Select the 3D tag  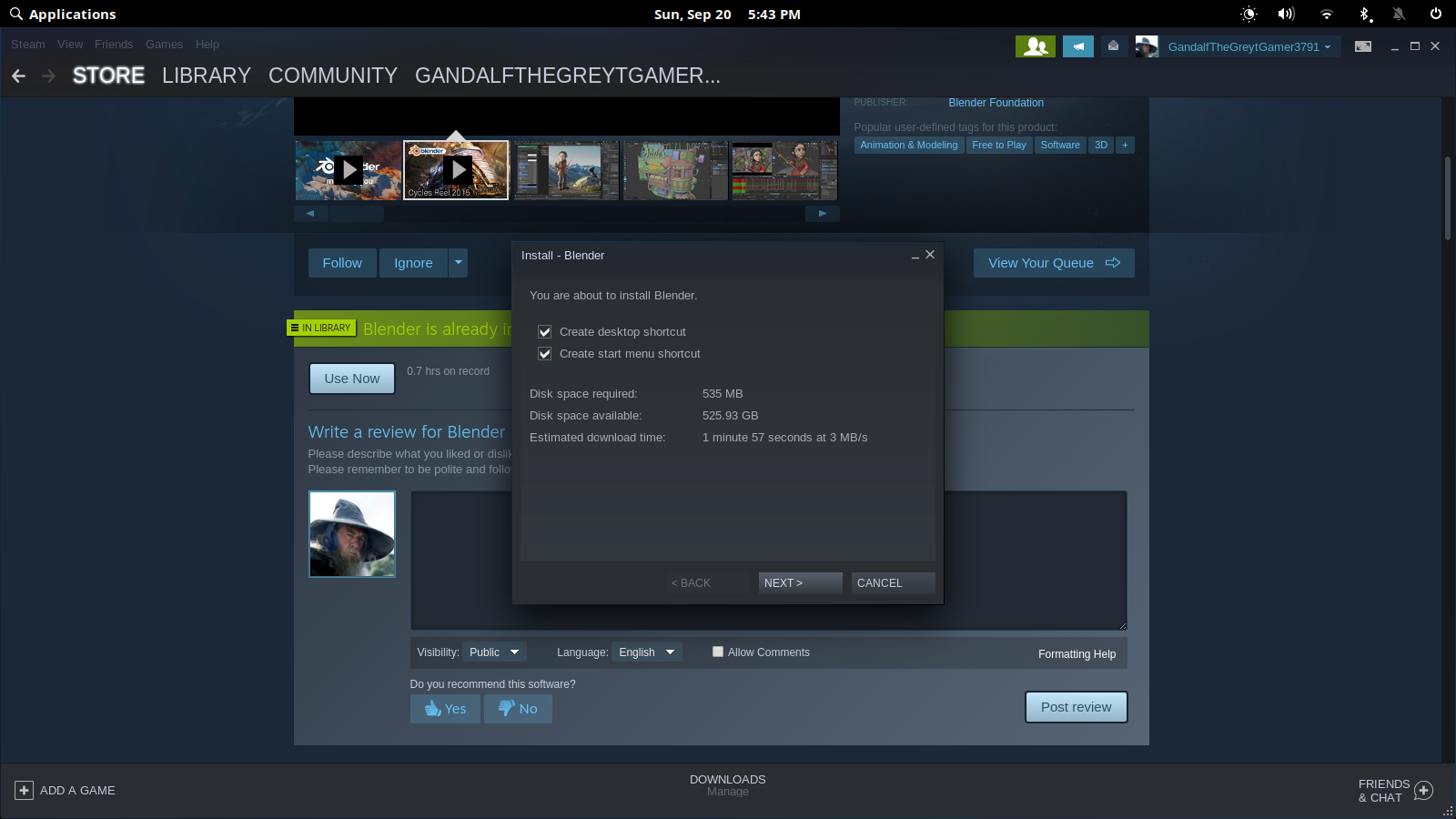(x=1101, y=146)
